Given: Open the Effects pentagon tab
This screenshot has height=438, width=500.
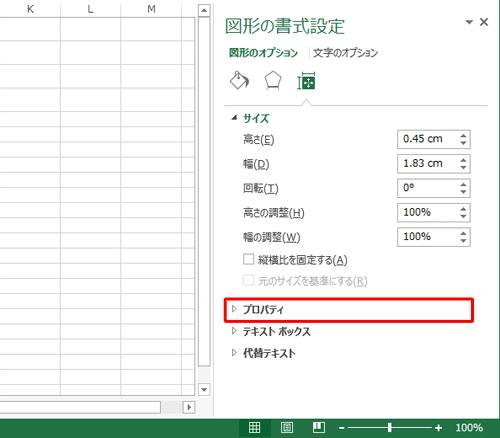Looking at the screenshot, I should click(x=273, y=81).
